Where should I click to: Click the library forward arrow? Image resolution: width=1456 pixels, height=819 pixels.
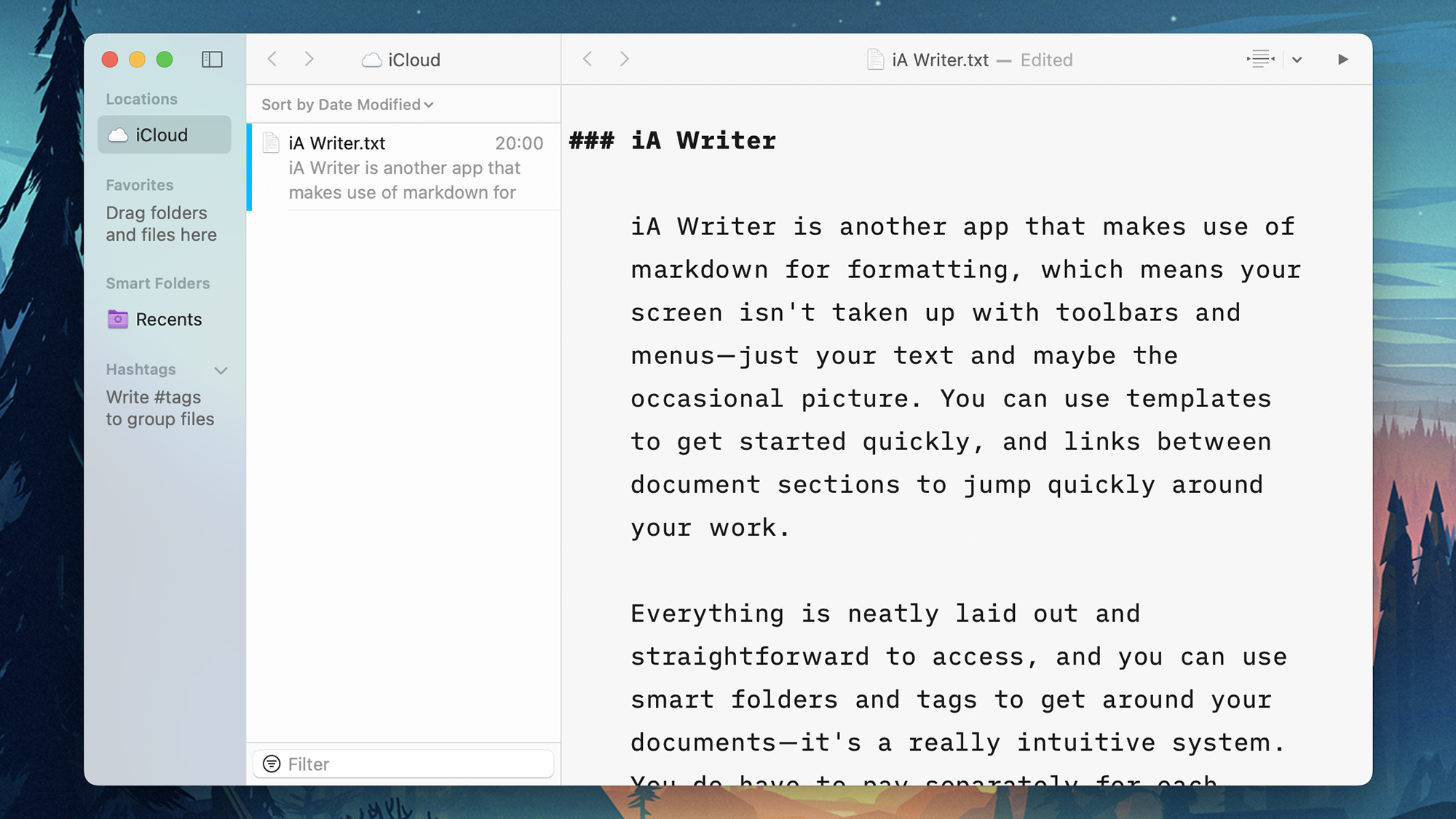coord(309,59)
